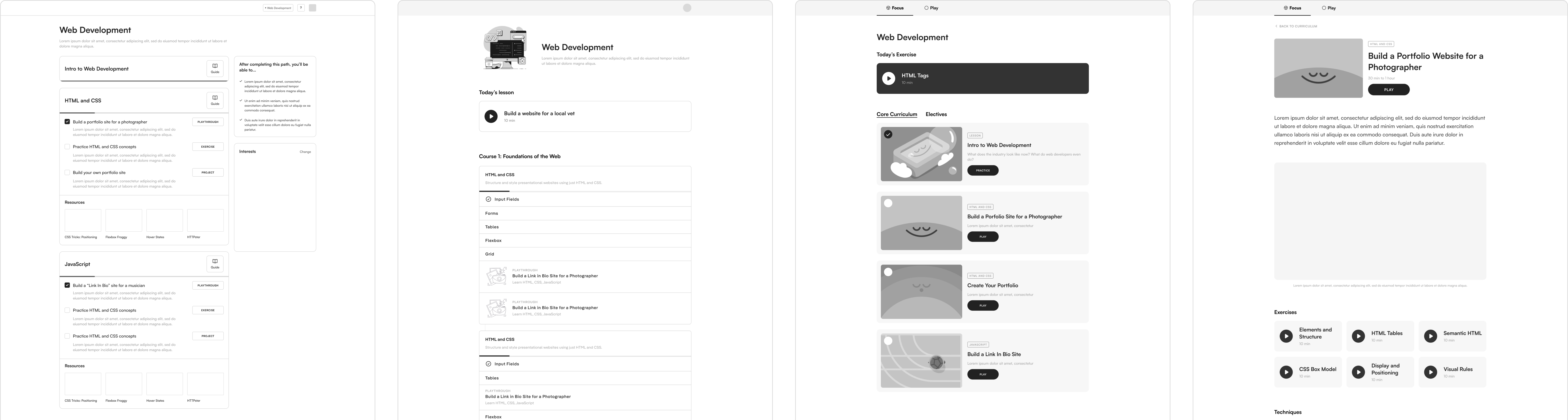Uncheck Build a portfolio site for a photographer
Viewport: 1568px width, 420px height.
tap(67, 121)
